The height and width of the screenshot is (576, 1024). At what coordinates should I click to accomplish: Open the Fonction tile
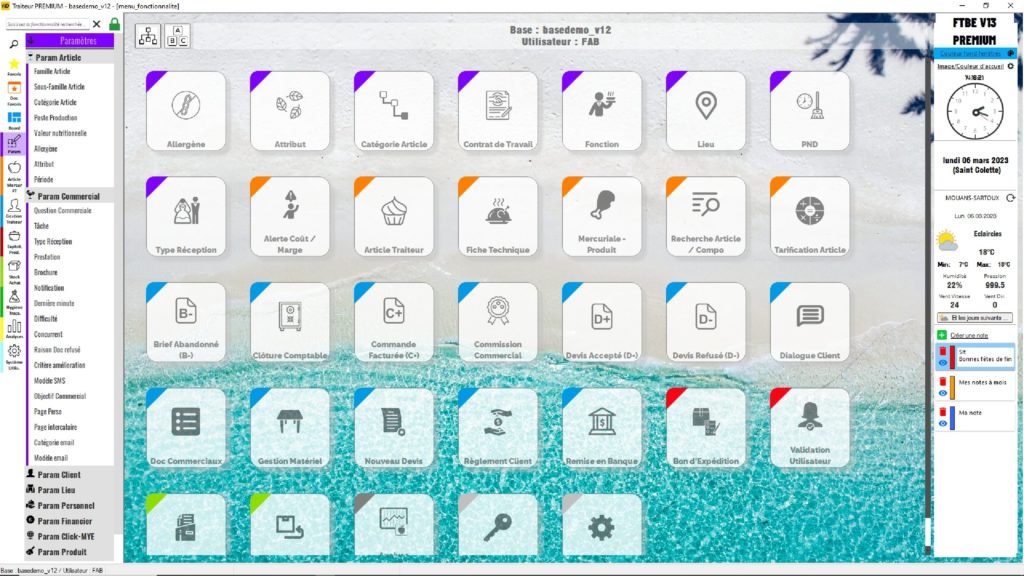(x=601, y=111)
